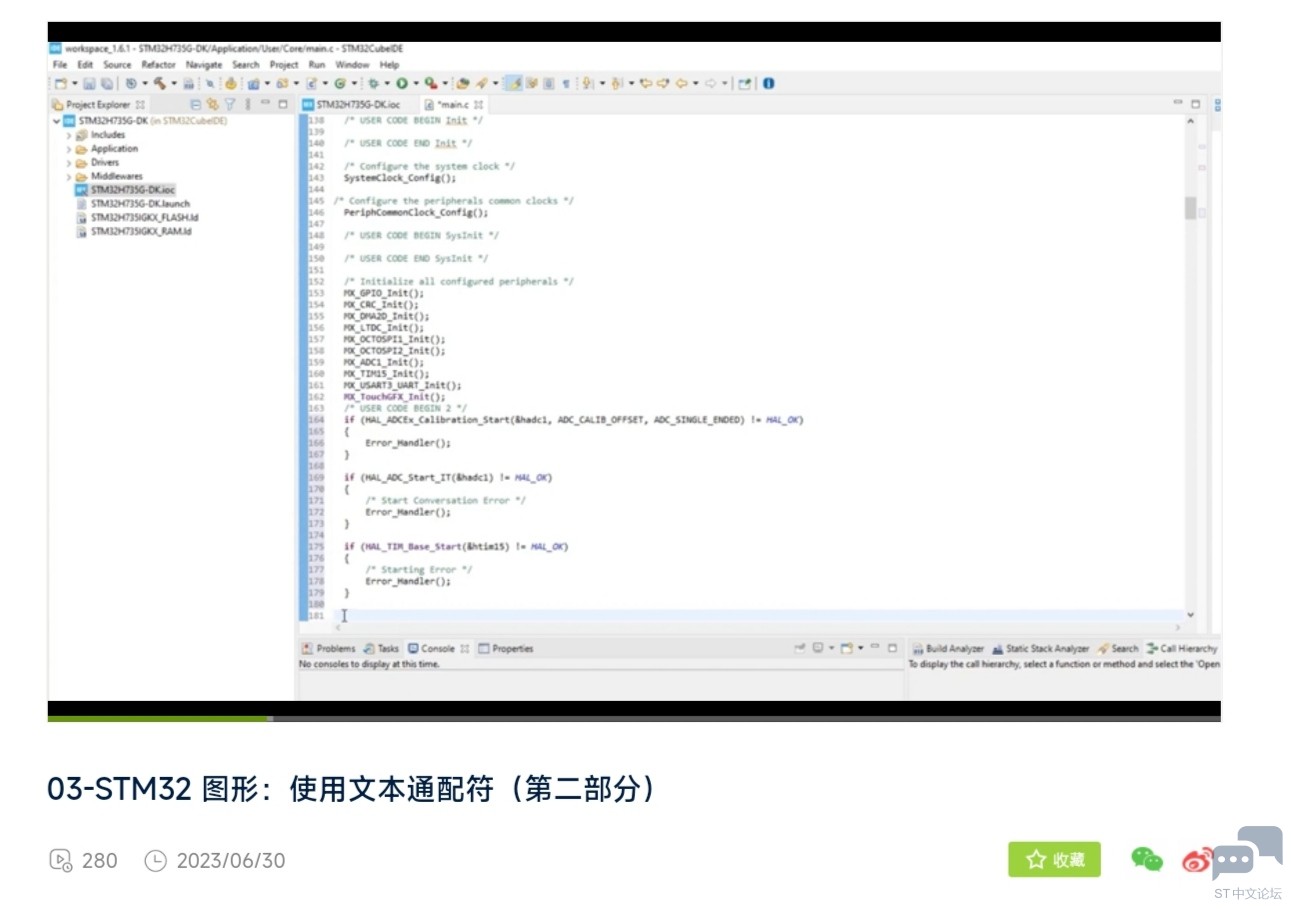Toggle Mark Occurrences highlighter in toolbar

513,84
